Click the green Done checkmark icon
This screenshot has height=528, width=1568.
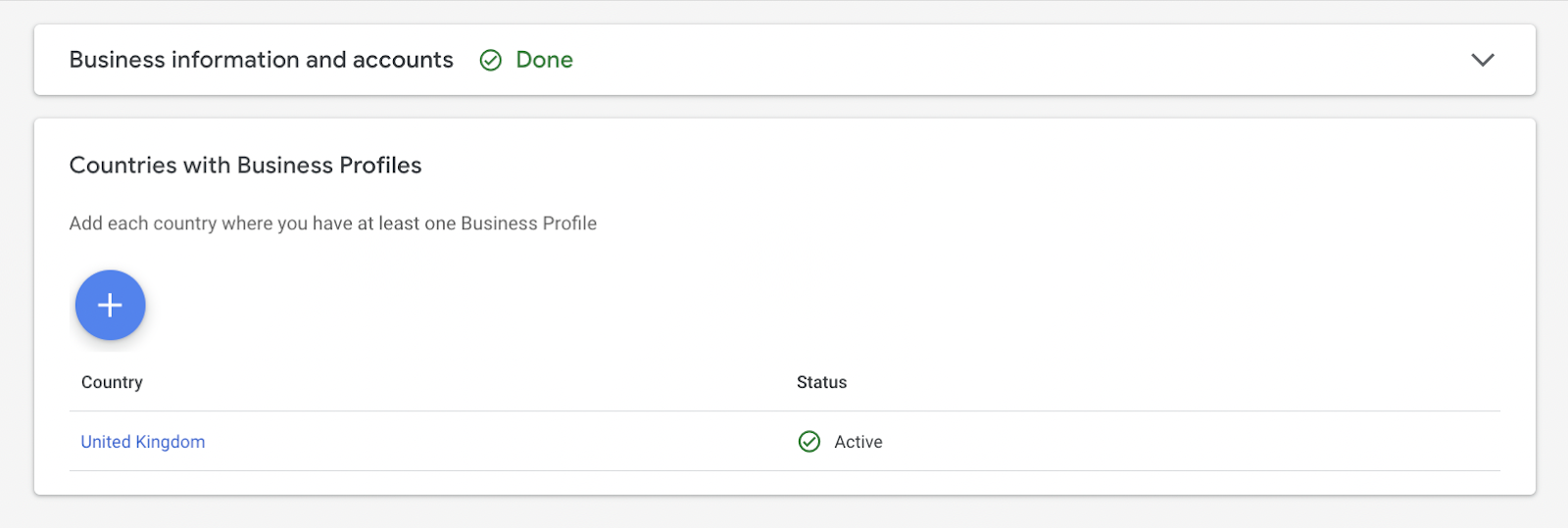coord(490,61)
